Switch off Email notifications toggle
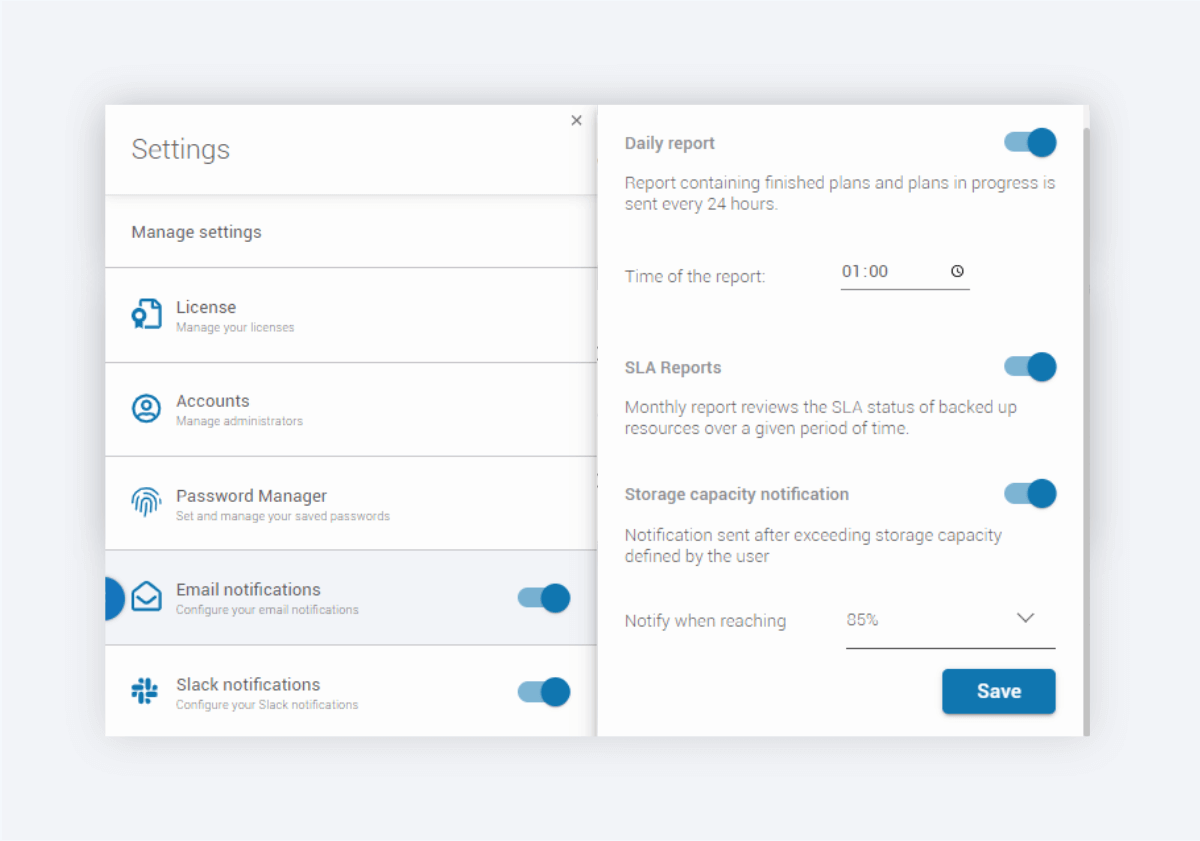The image size is (1200, 841). click(544, 598)
